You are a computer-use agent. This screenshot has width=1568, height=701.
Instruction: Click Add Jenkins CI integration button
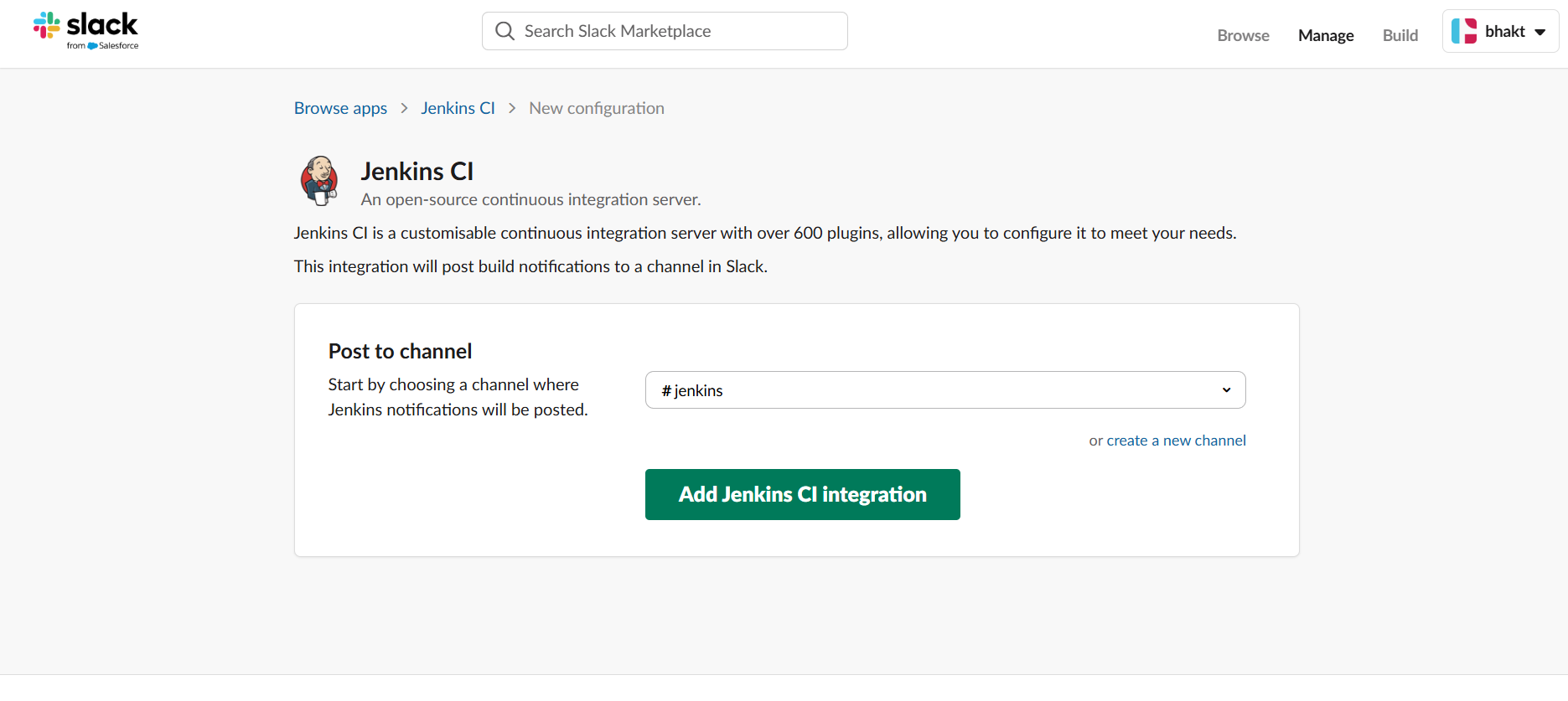click(x=802, y=494)
